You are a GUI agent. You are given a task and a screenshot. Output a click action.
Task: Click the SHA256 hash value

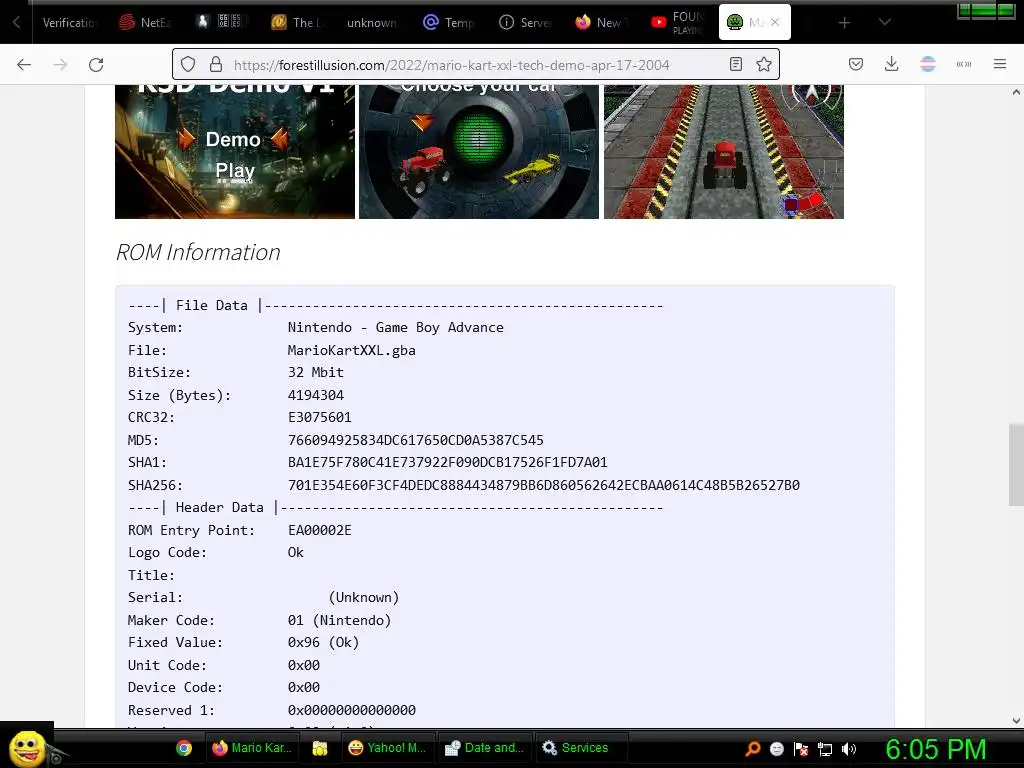click(x=543, y=485)
